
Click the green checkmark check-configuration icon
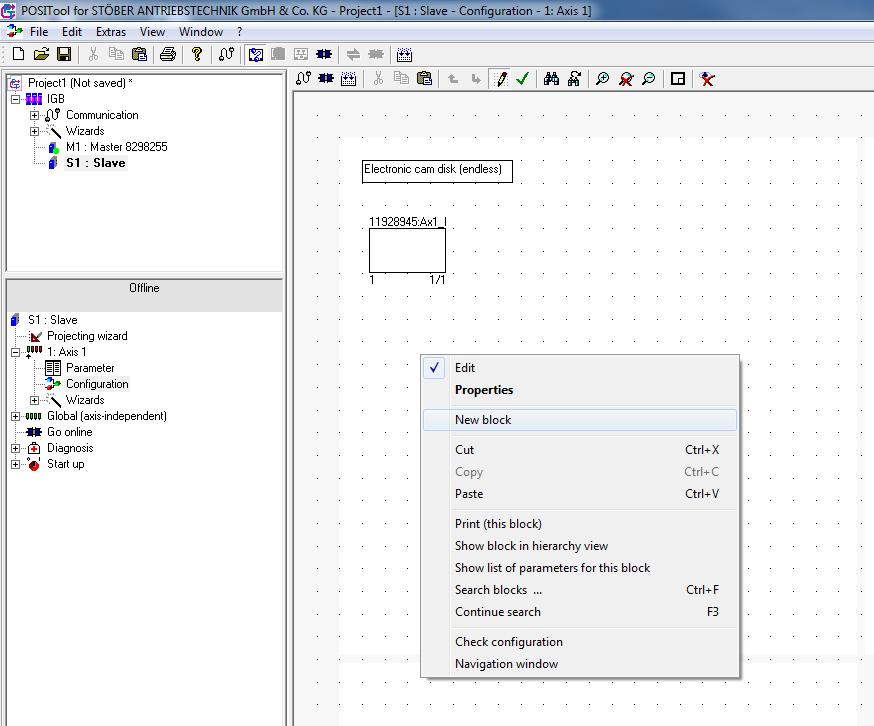pyautogui.click(x=522, y=79)
